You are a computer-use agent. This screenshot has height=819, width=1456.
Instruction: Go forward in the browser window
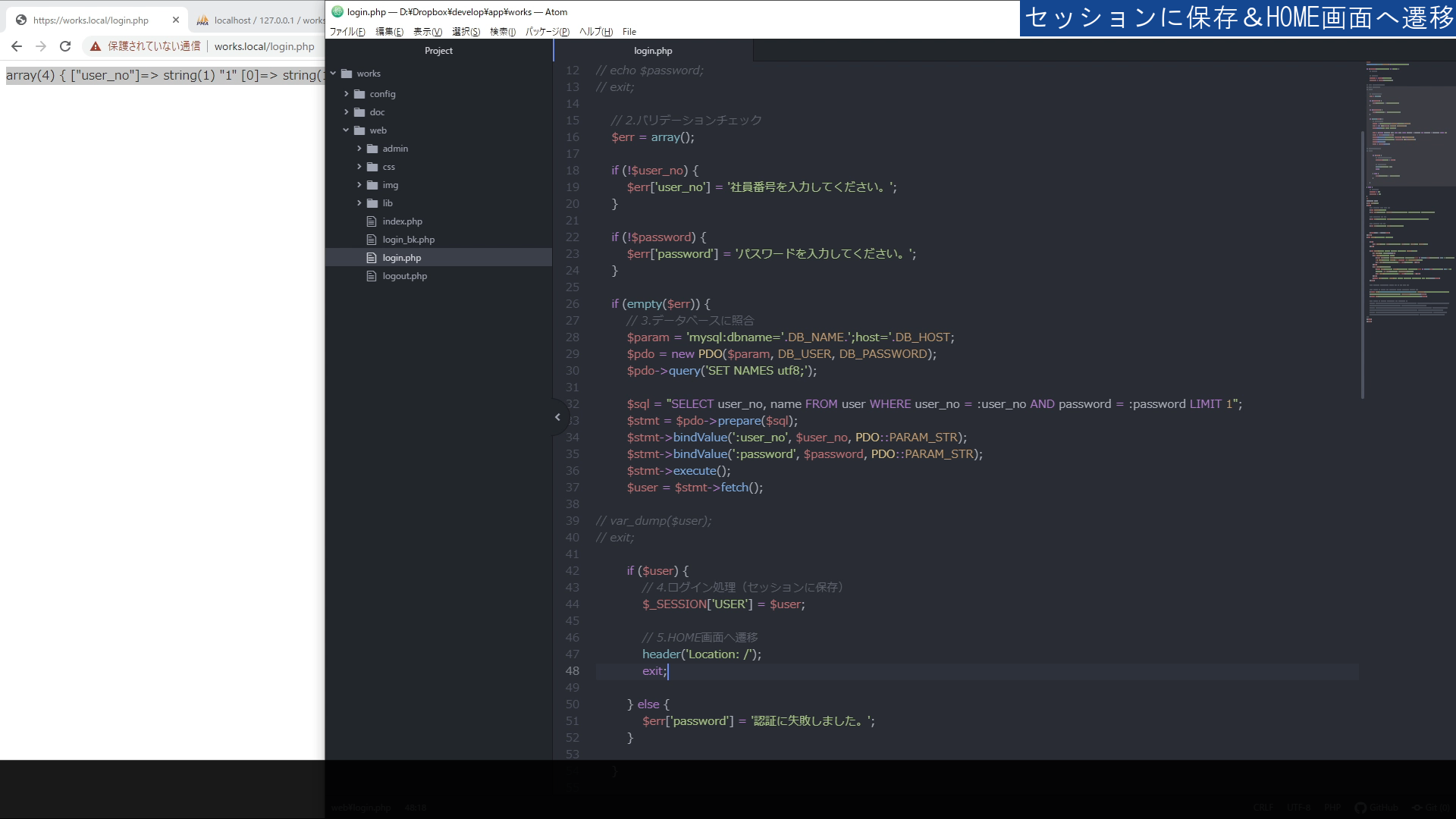coord(41,46)
